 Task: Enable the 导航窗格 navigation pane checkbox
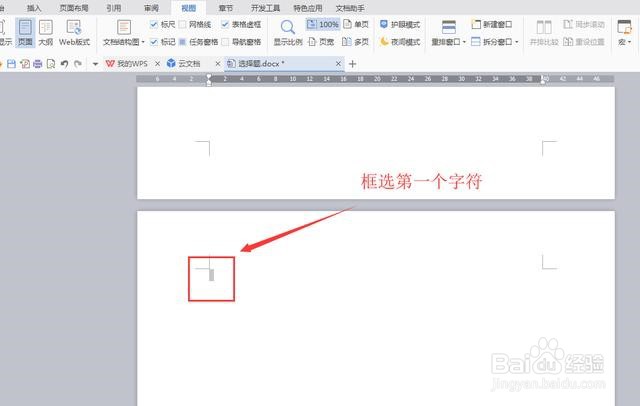pyautogui.click(x=225, y=42)
